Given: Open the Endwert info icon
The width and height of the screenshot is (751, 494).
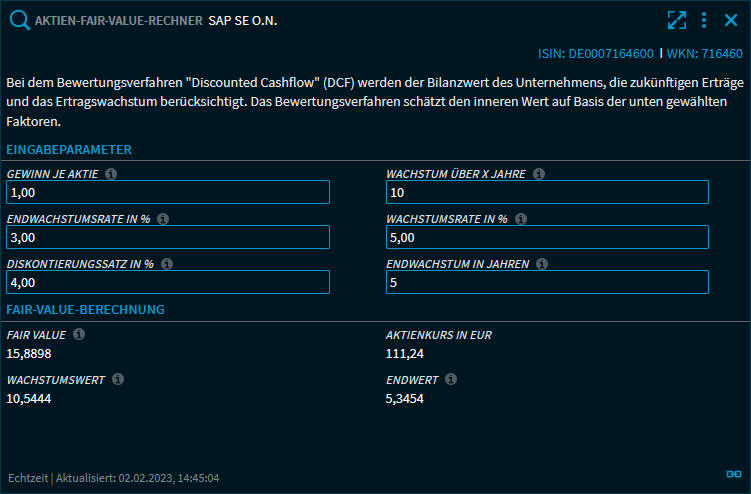Looking at the screenshot, I should point(451,380).
